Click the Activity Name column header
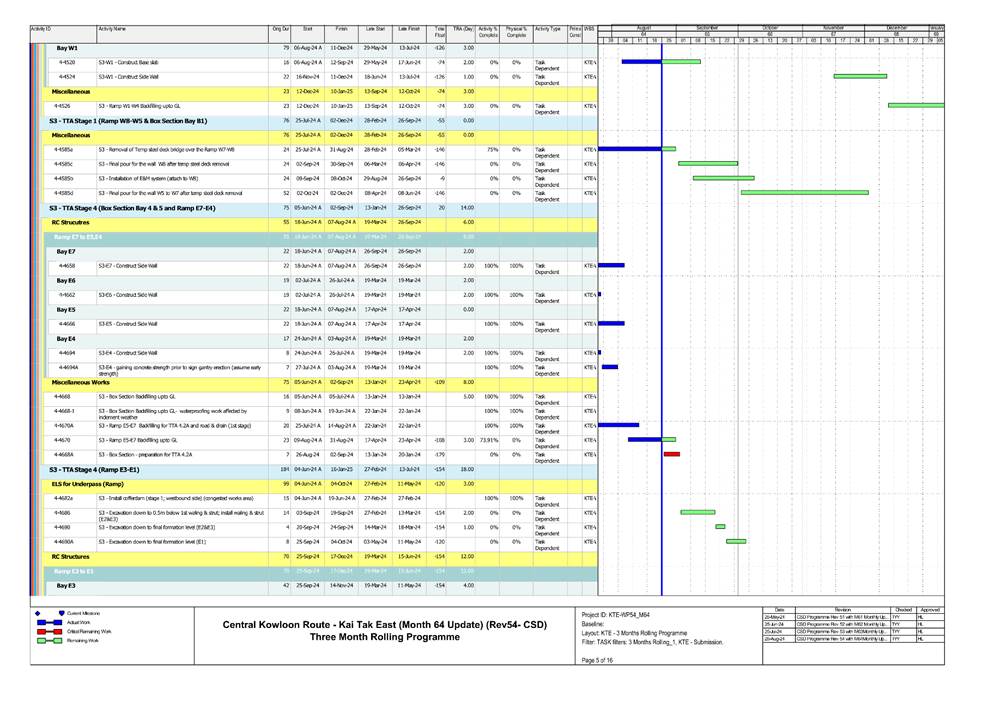 [x=112, y=31]
